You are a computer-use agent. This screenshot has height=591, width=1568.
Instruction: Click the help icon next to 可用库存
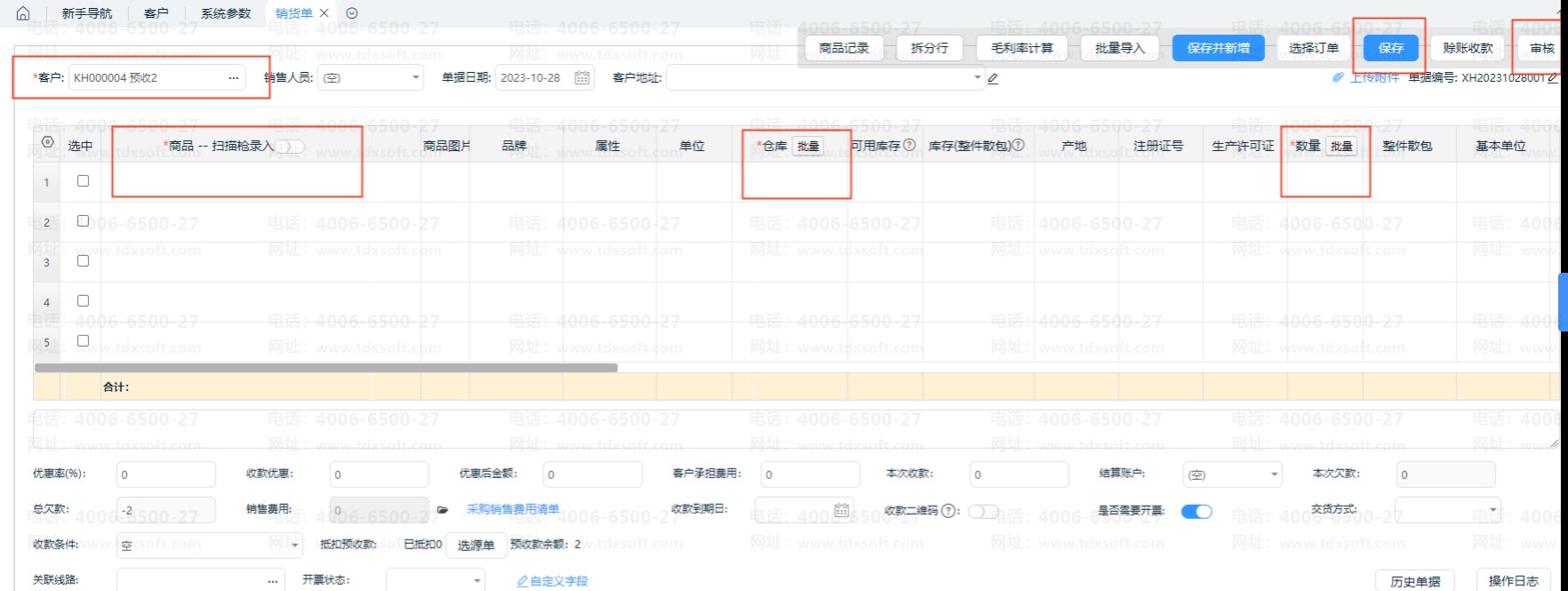[x=909, y=145]
